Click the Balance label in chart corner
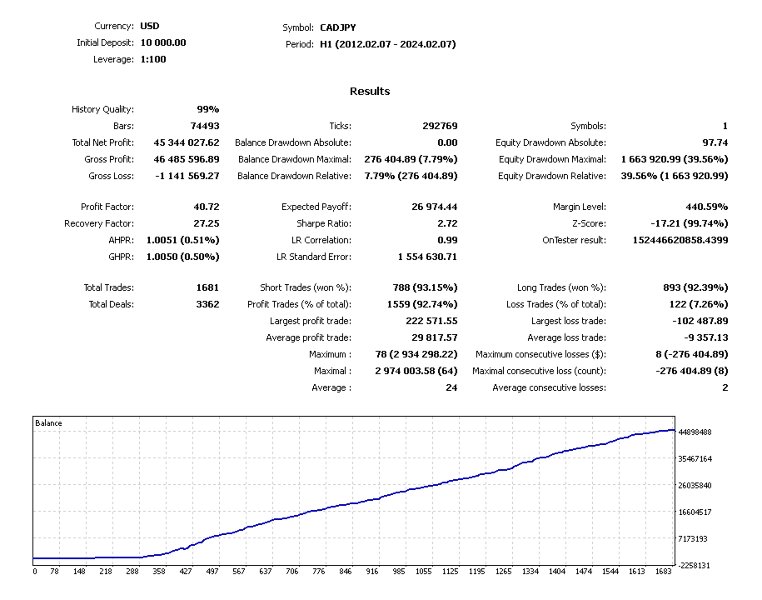762x600 pixels. click(x=49, y=423)
